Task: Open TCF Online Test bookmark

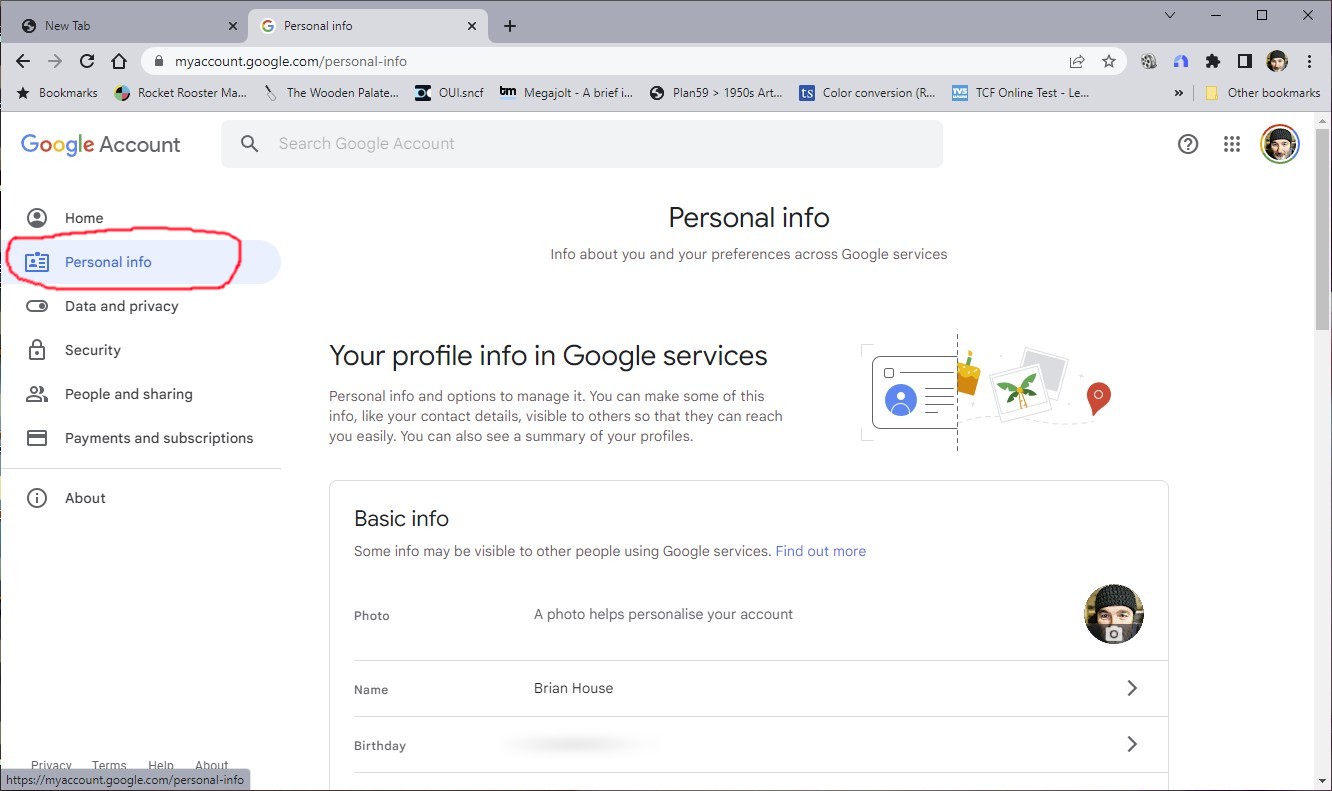Action: point(1020,93)
